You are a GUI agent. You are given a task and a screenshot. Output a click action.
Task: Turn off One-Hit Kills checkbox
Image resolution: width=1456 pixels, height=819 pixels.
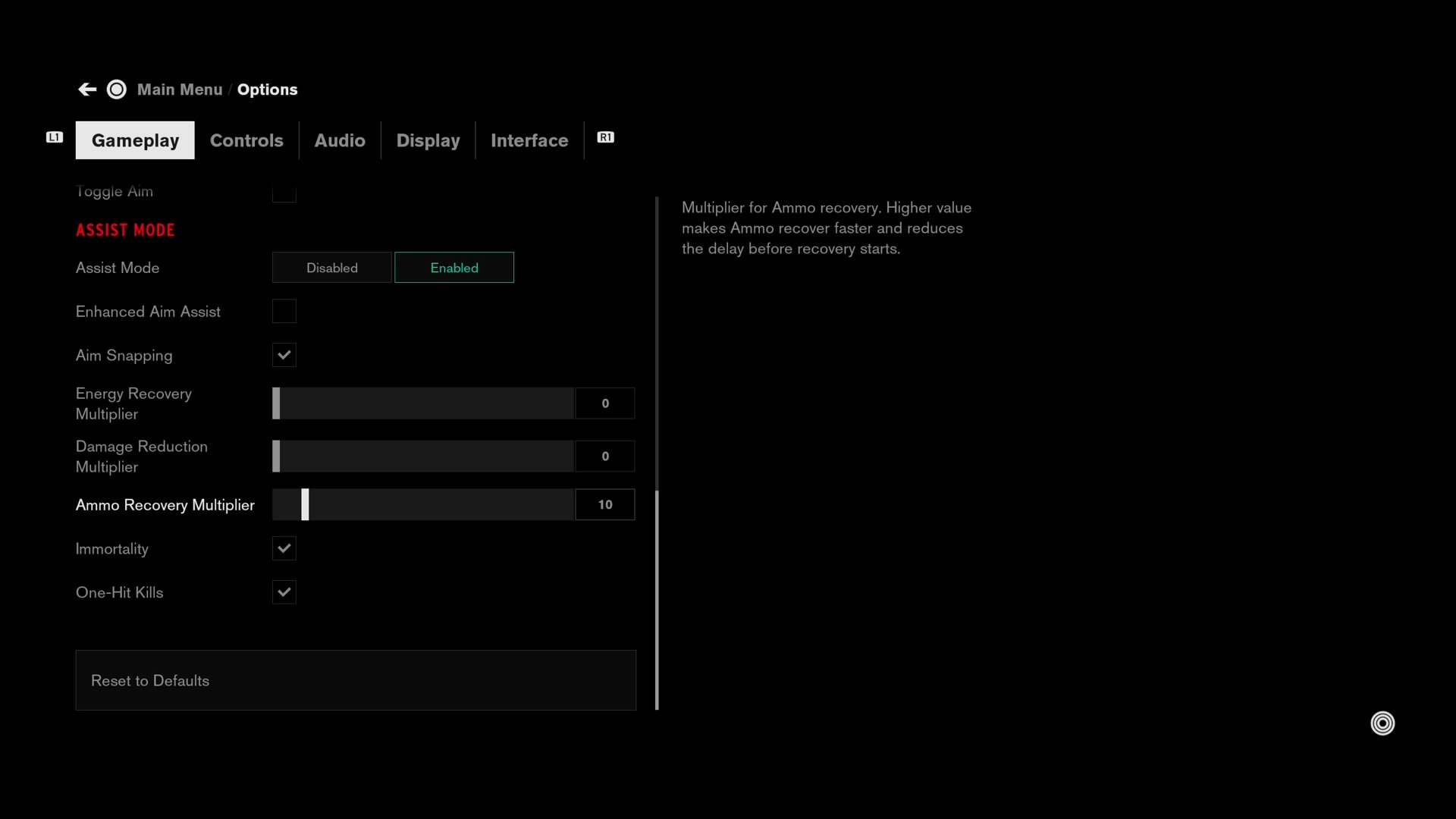tap(284, 593)
